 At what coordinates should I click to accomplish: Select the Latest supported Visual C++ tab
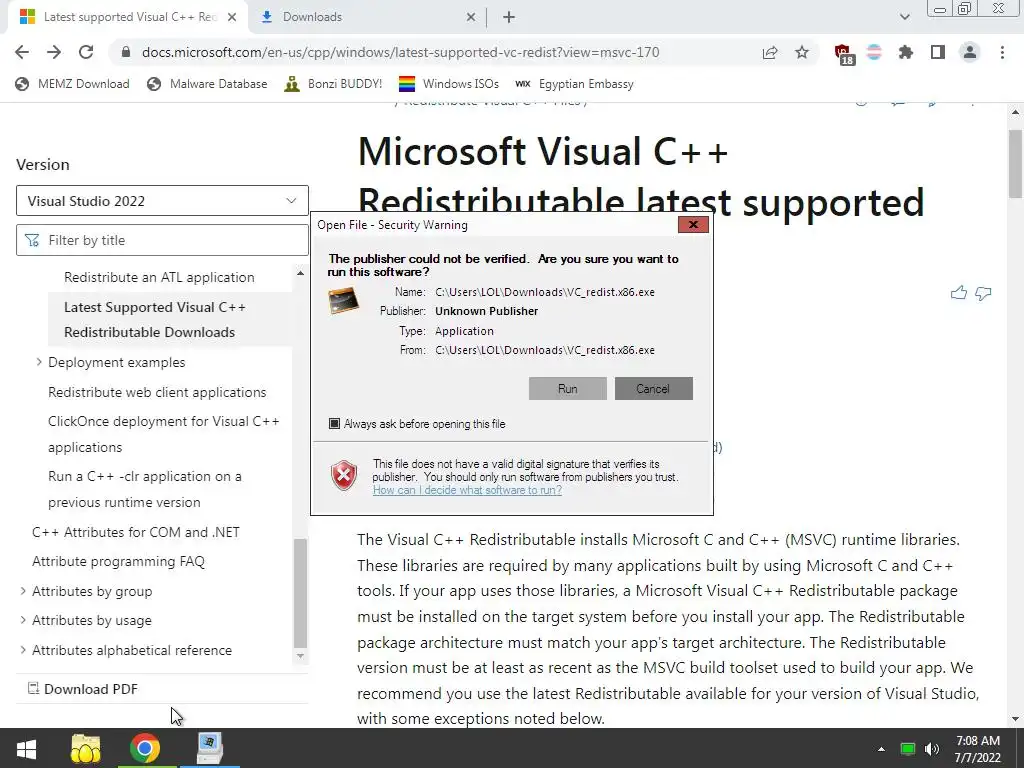coord(129,18)
